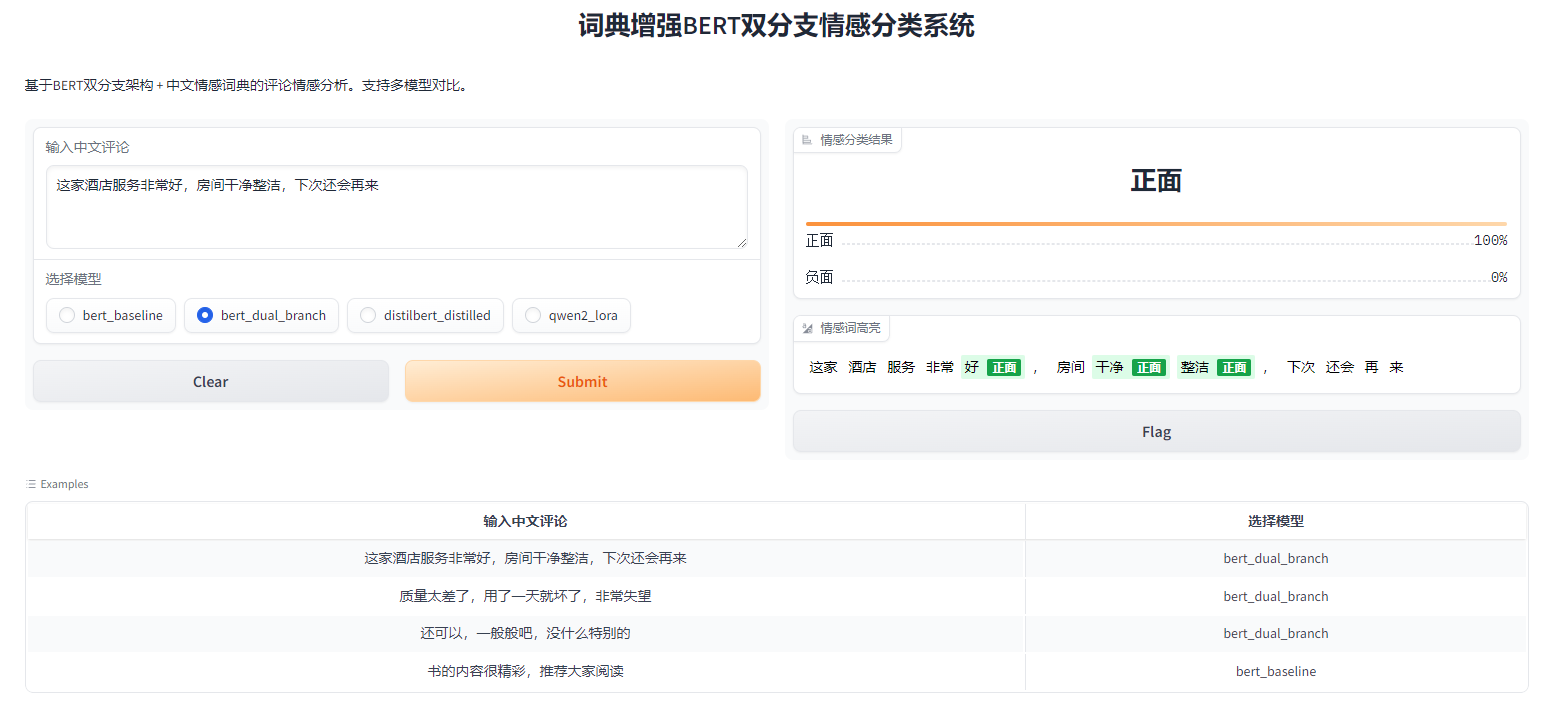Viewport: 1563px width, 709px height.
Task: Click the 正面 tag after the word 整洁
Action: click(1234, 368)
